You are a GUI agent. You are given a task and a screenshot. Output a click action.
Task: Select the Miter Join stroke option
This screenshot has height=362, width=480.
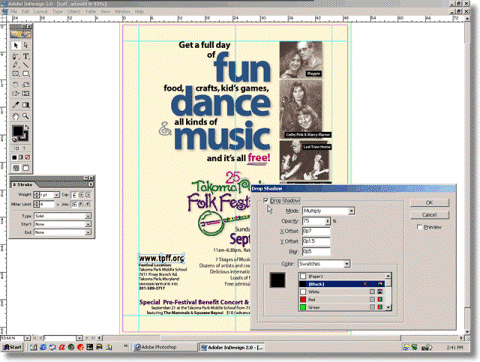[x=75, y=204]
